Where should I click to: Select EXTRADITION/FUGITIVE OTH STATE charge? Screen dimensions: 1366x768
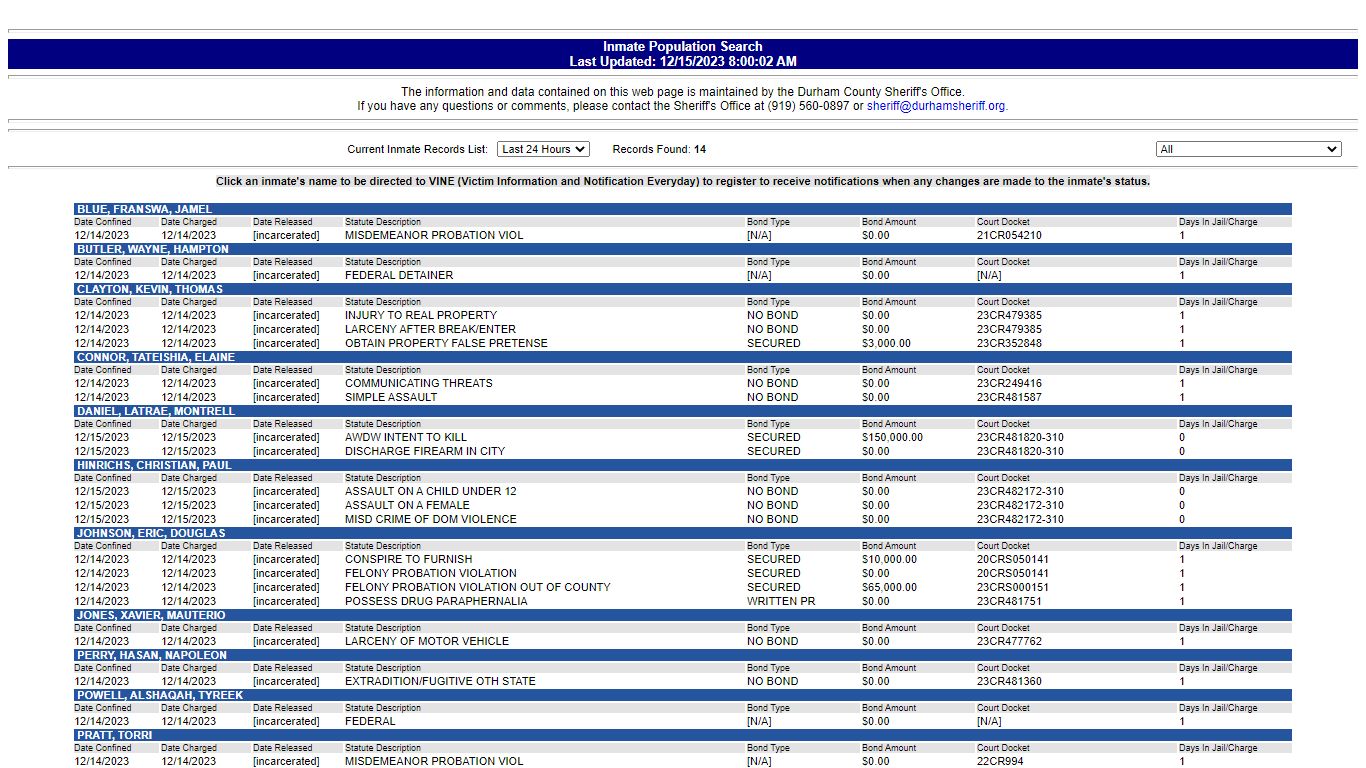pyautogui.click(x=440, y=681)
